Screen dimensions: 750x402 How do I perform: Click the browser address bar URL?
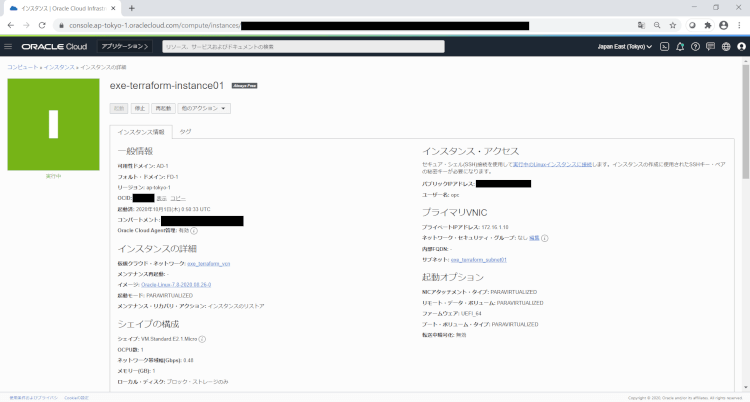click(154, 25)
